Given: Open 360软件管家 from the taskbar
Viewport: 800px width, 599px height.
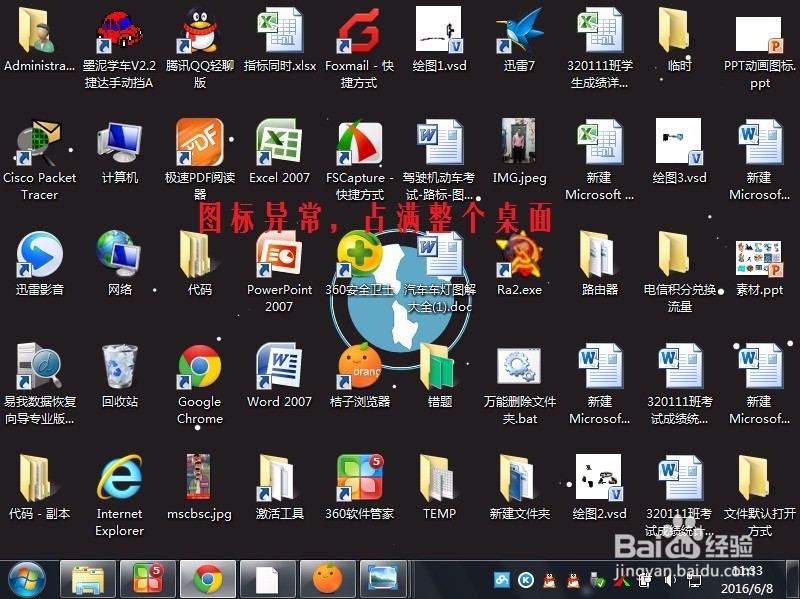Looking at the screenshot, I should click(x=148, y=580).
